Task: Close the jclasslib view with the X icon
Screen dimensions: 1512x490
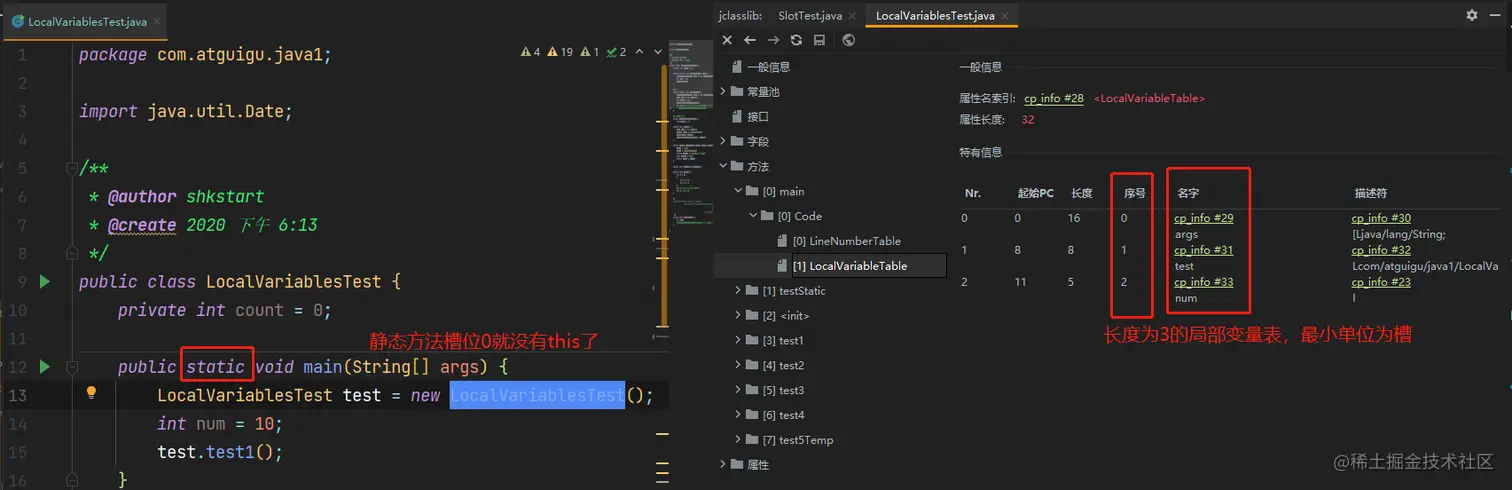Action: pos(727,40)
